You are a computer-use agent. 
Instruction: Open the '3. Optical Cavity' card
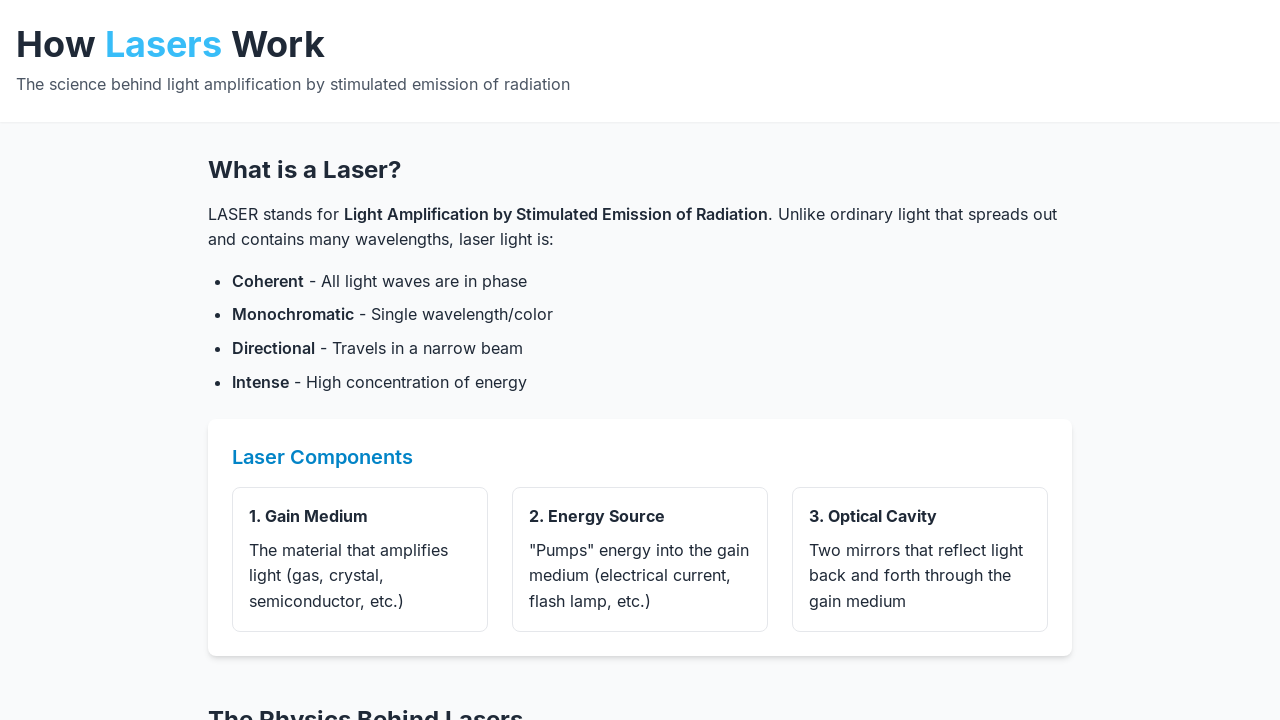(920, 559)
